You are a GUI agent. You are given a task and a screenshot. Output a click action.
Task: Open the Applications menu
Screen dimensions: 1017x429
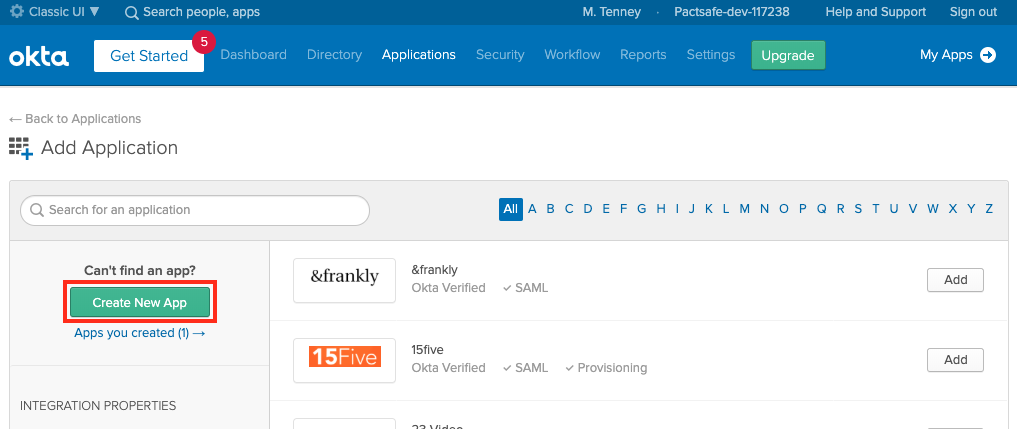[419, 55]
